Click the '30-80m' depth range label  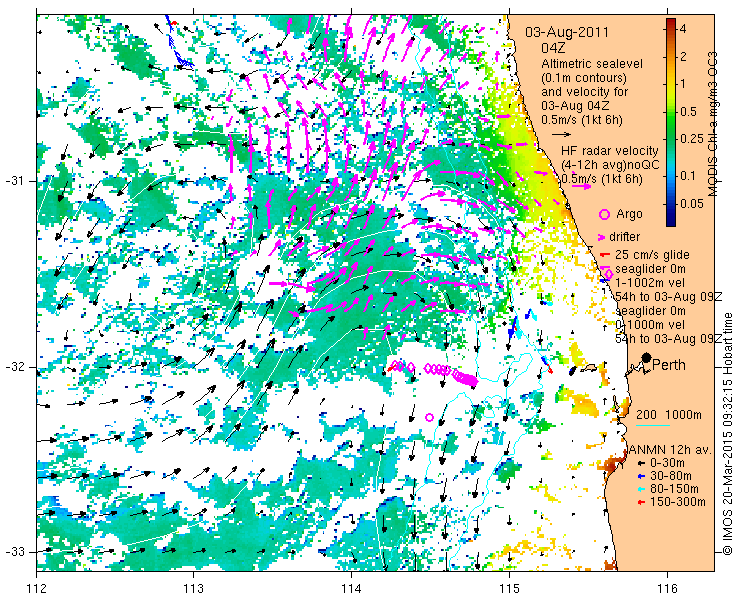pos(671,476)
